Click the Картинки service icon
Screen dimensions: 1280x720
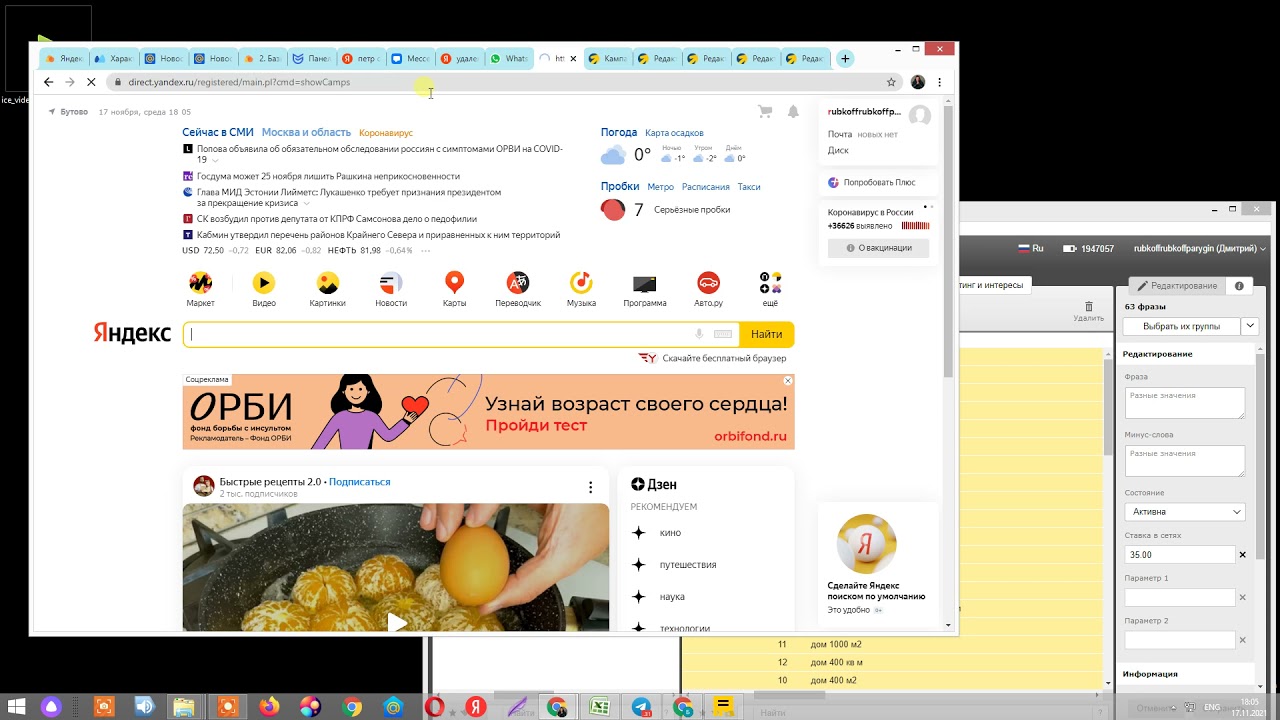pos(327,283)
